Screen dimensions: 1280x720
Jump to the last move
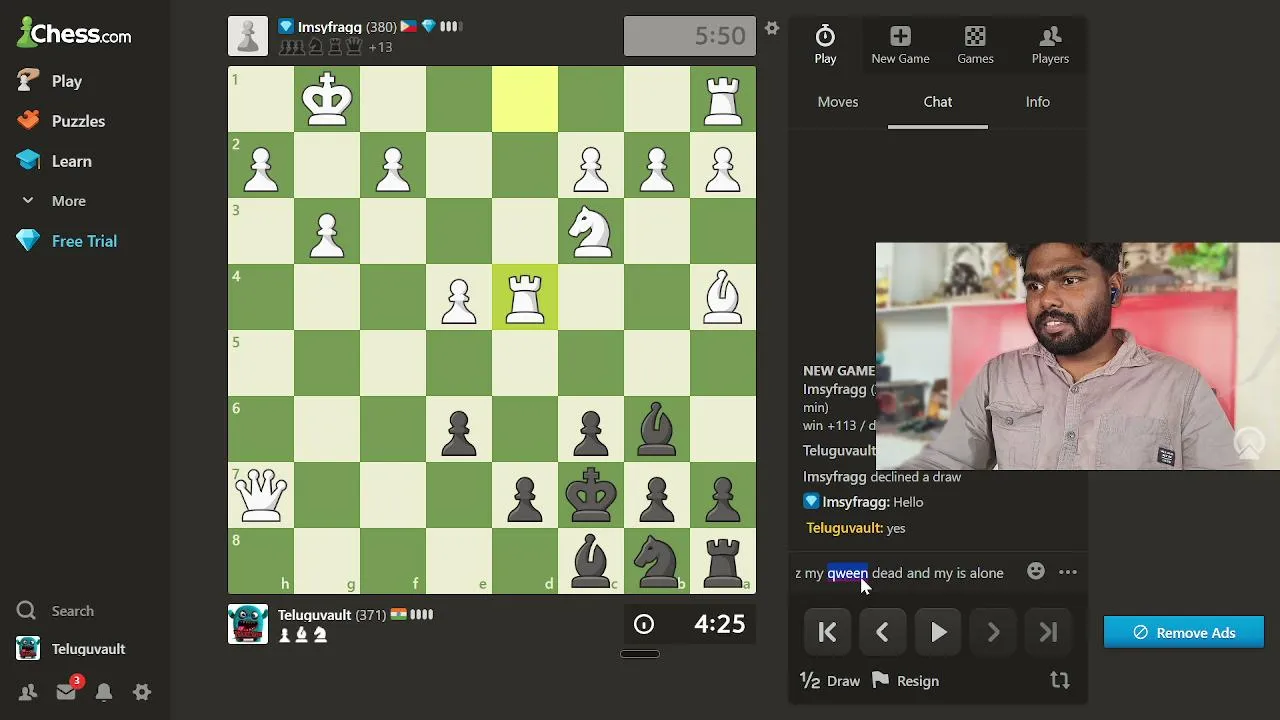(1048, 632)
